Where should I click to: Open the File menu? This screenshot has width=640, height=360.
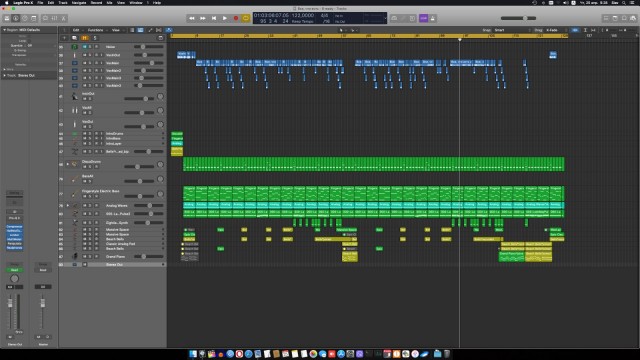(40, 2)
